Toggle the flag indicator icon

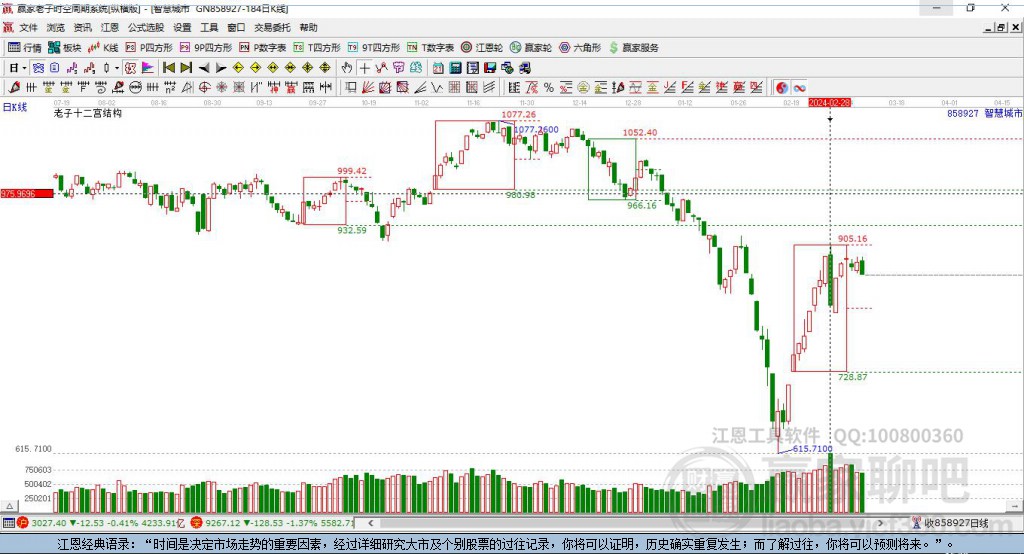pyautogui.click(x=148, y=68)
